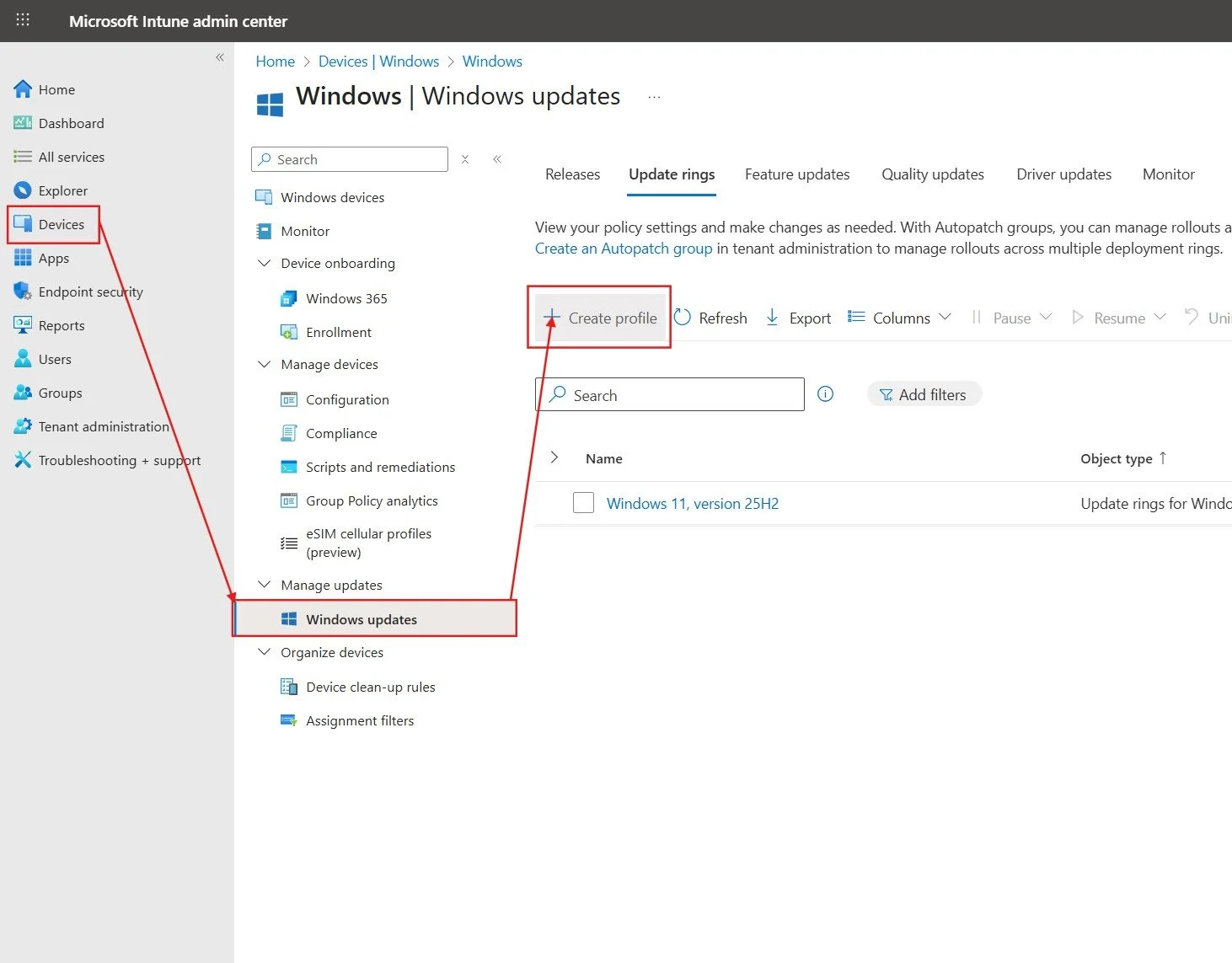Click the Windows breadcrumb link
Image resolution: width=1232 pixels, height=963 pixels.
coord(492,62)
